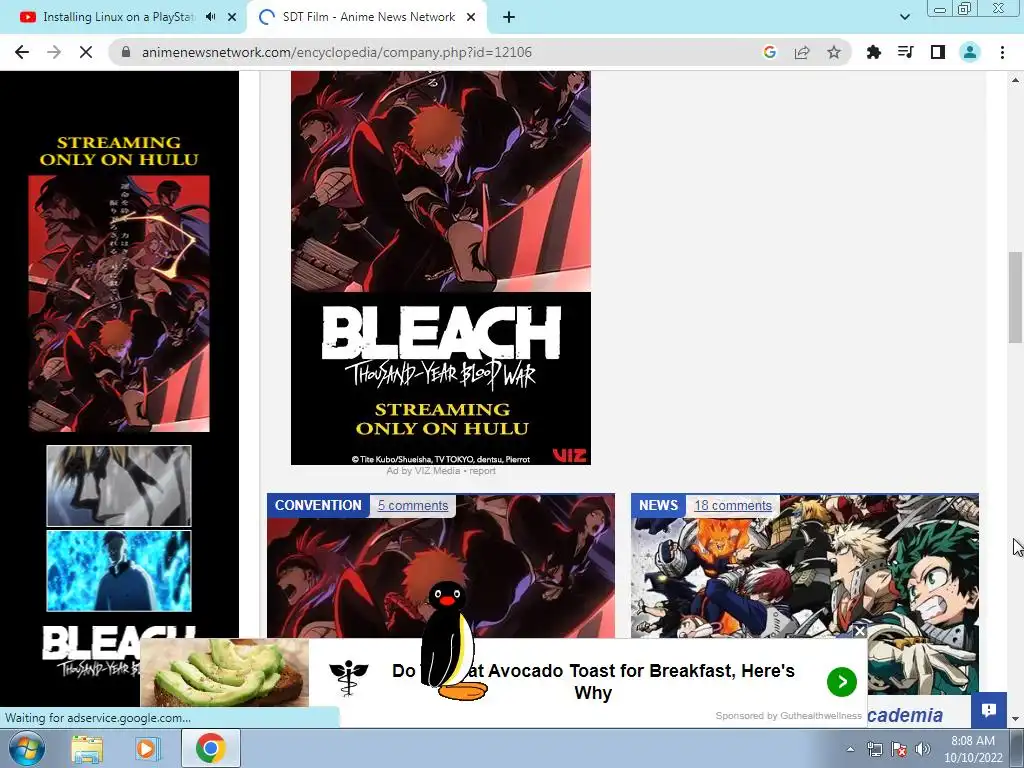Click the page scrollbar thumb
Viewport: 1024px width, 768px height.
pyautogui.click(x=1015, y=297)
